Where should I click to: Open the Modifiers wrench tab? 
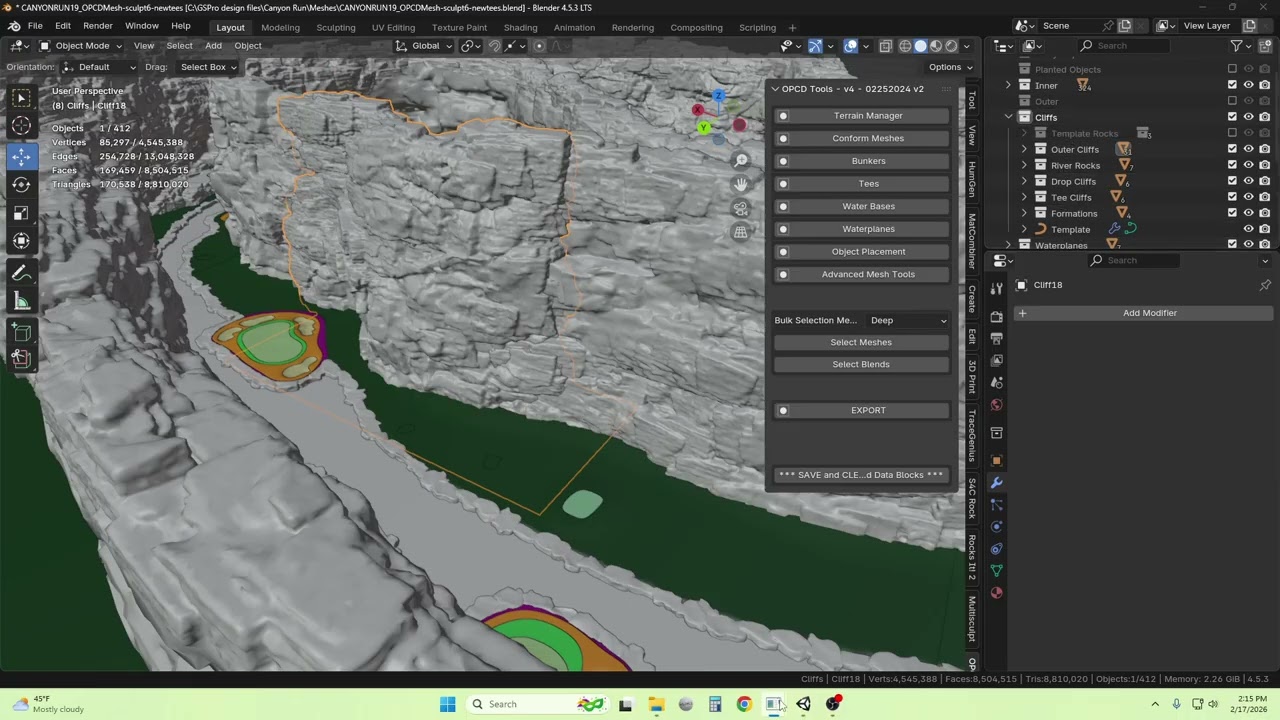pos(996,483)
